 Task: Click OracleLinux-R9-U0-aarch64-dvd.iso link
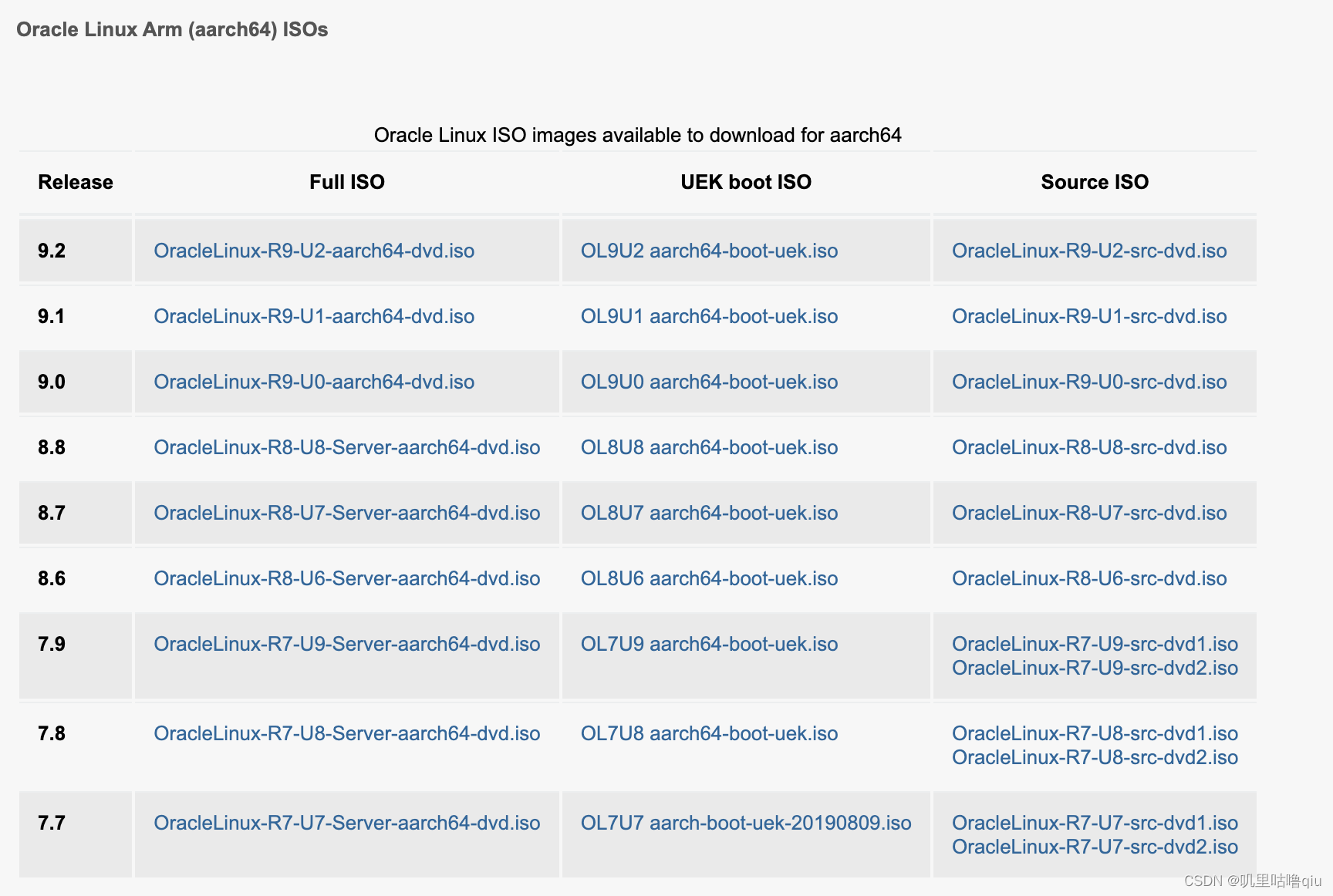tap(315, 382)
